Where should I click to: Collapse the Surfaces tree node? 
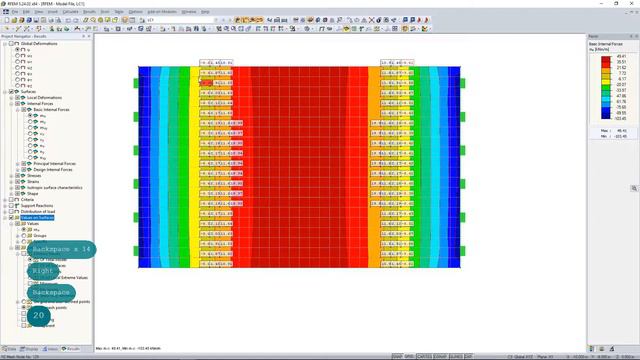(x=5, y=91)
